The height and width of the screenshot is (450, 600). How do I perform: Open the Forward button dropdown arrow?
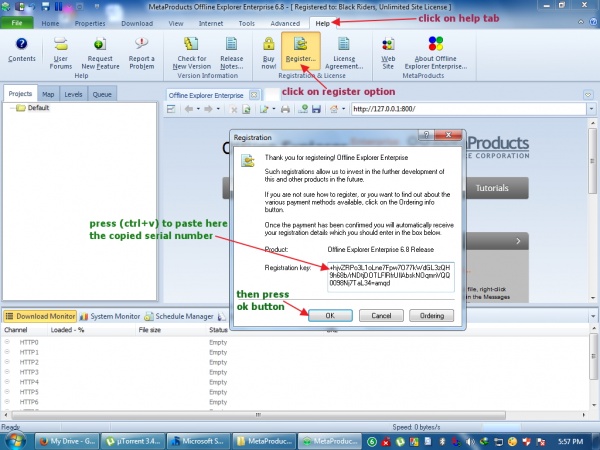click(x=218, y=109)
